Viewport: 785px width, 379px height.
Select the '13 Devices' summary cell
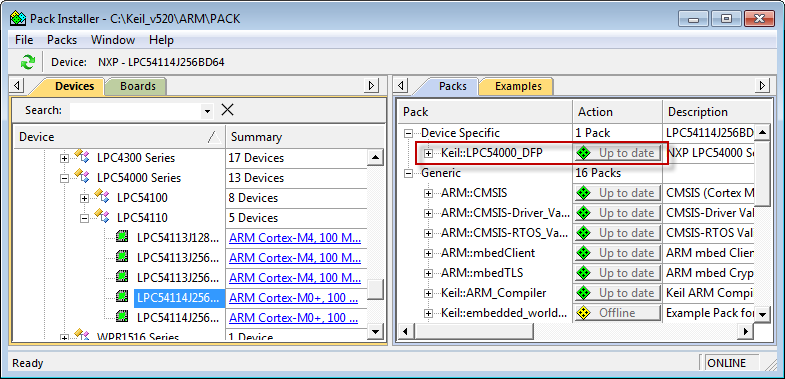click(296, 178)
